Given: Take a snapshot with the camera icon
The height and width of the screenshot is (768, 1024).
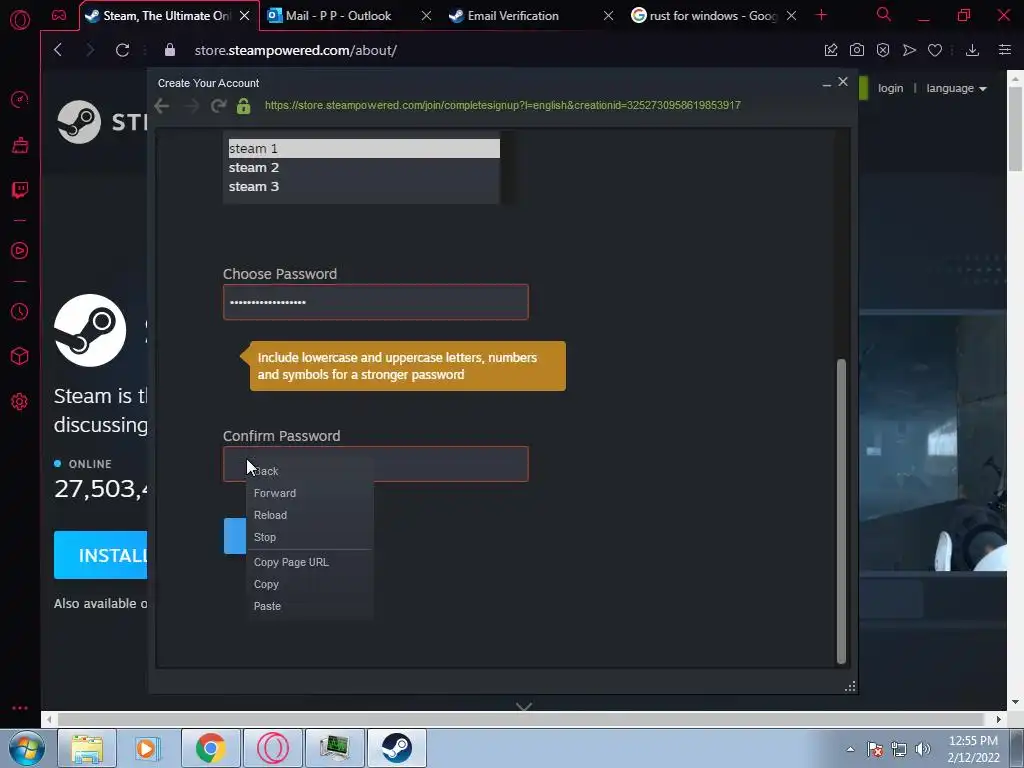Looking at the screenshot, I should click(x=857, y=50).
